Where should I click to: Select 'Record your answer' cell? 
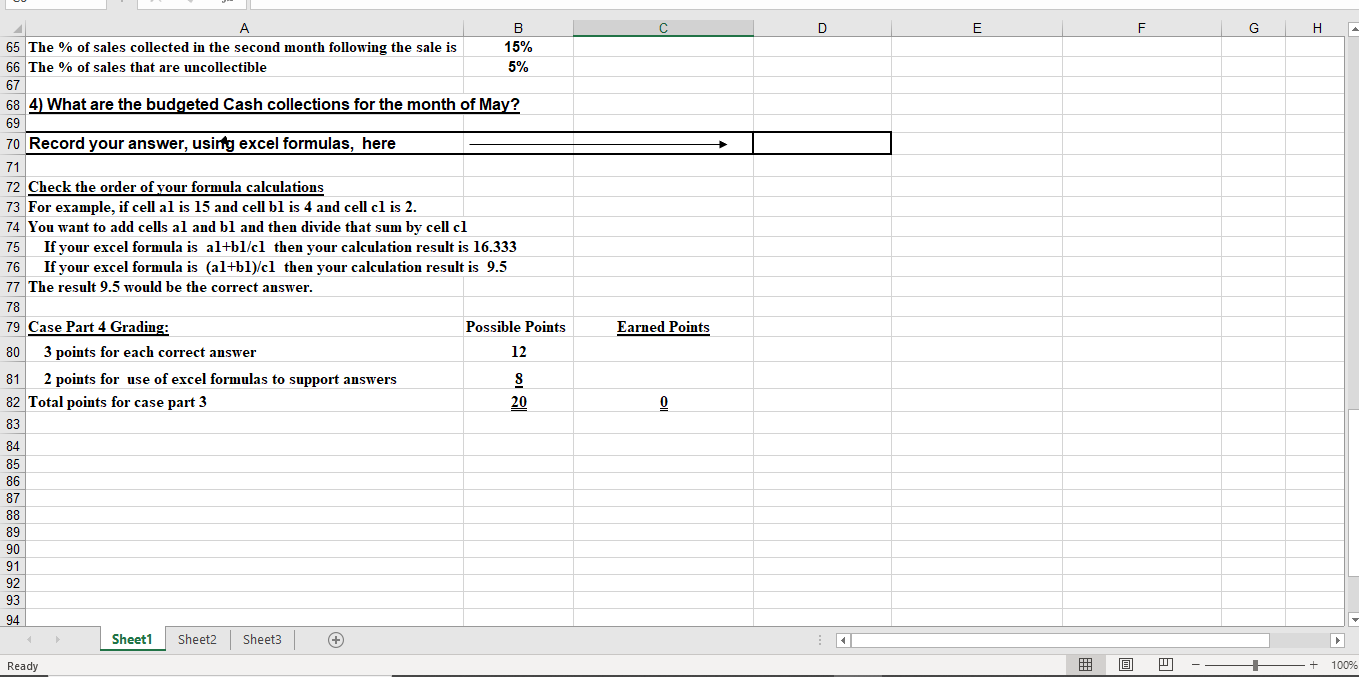[244, 144]
